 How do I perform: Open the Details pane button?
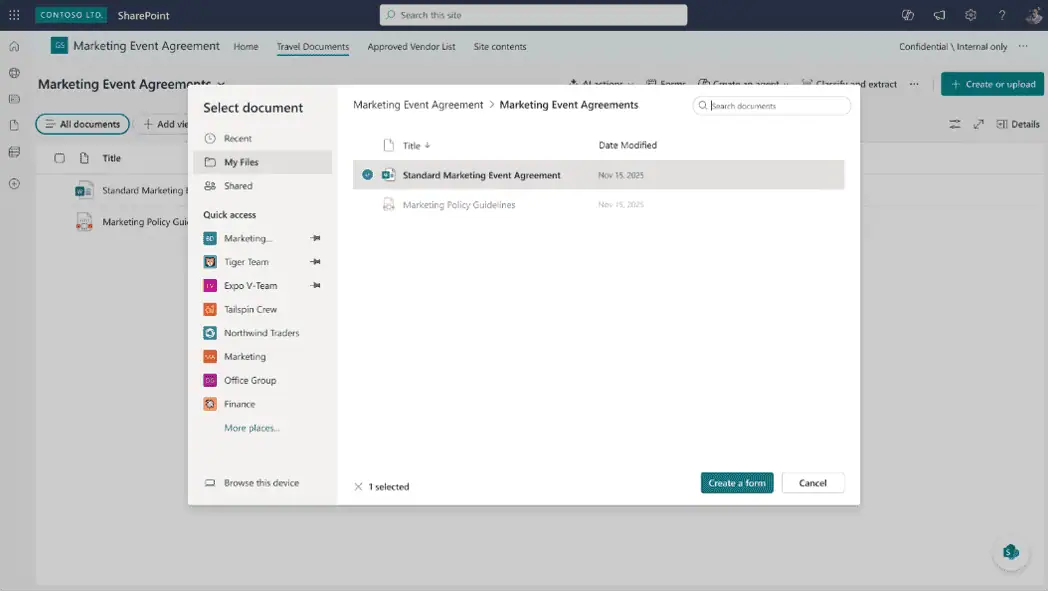tap(1018, 124)
